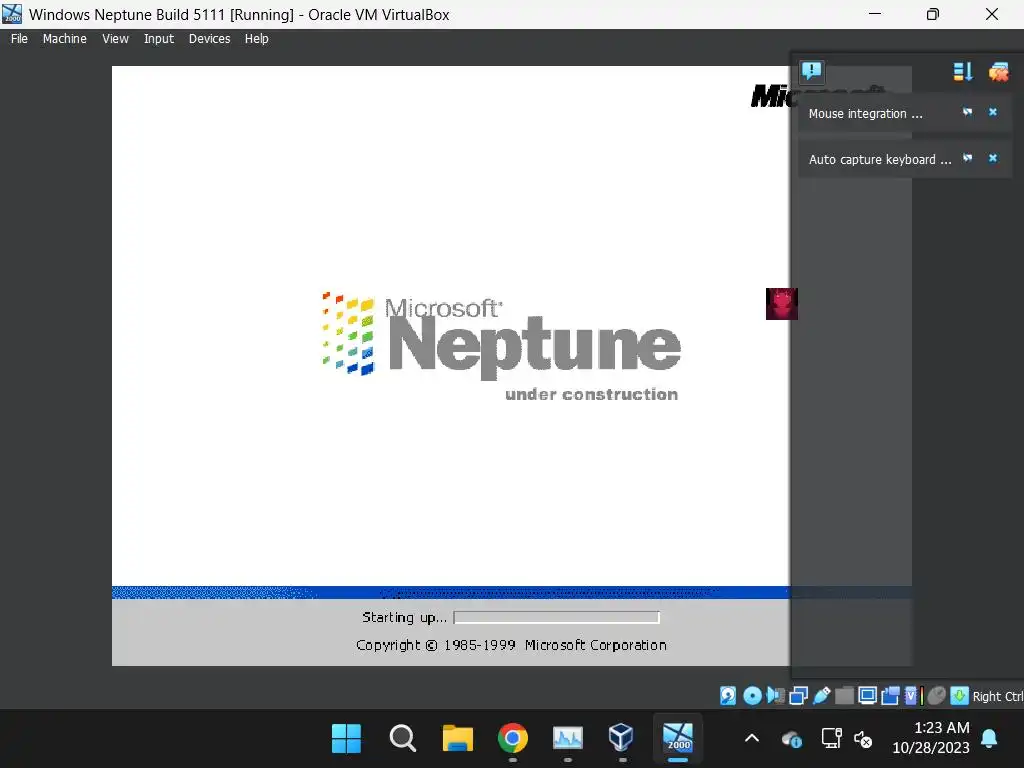Click the muted volume tray icon

point(863,739)
